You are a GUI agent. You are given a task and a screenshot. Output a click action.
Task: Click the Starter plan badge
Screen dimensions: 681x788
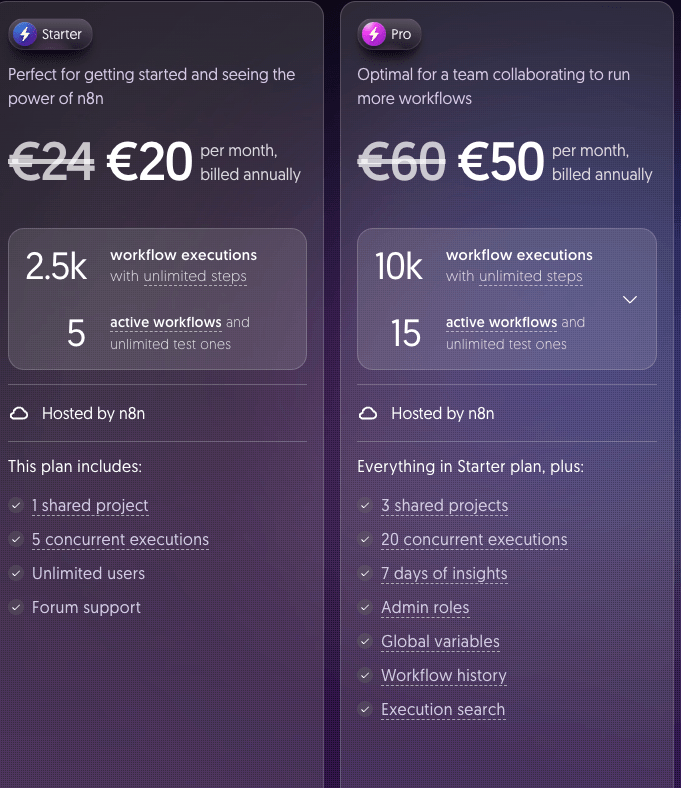(x=52, y=34)
